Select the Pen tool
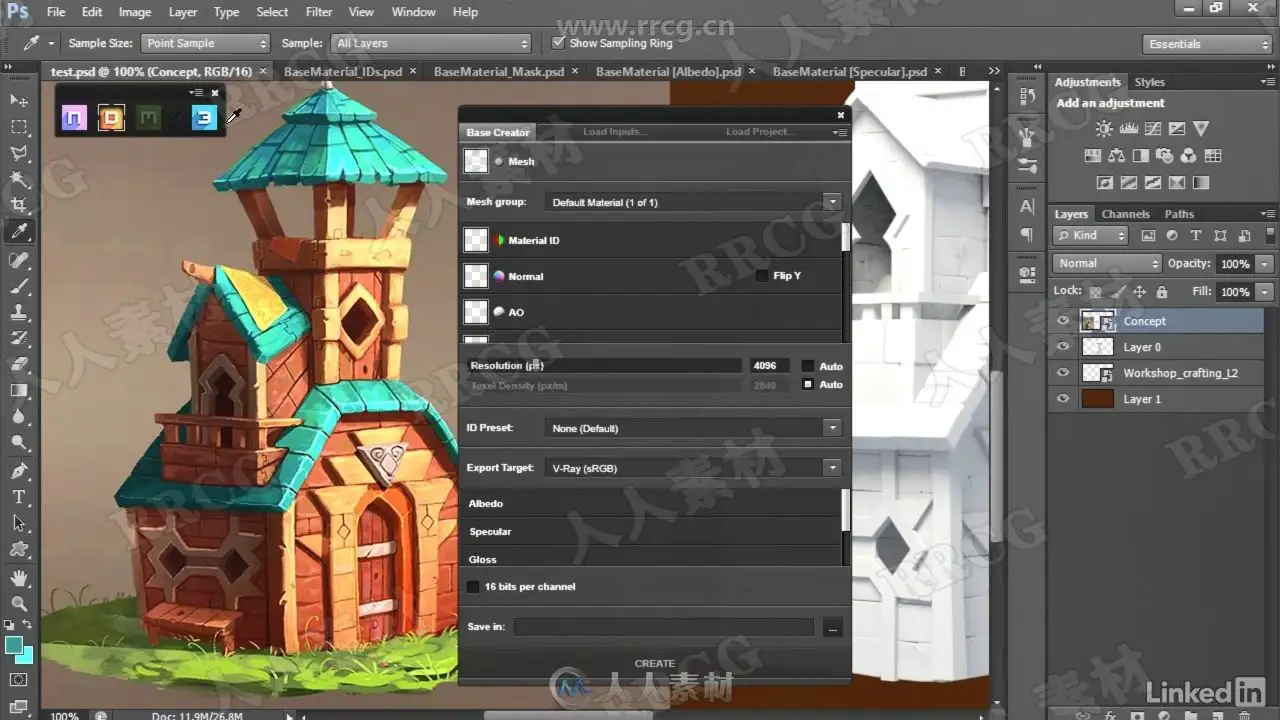Image resolution: width=1280 pixels, height=720 pixels. (x=18, y=470)
